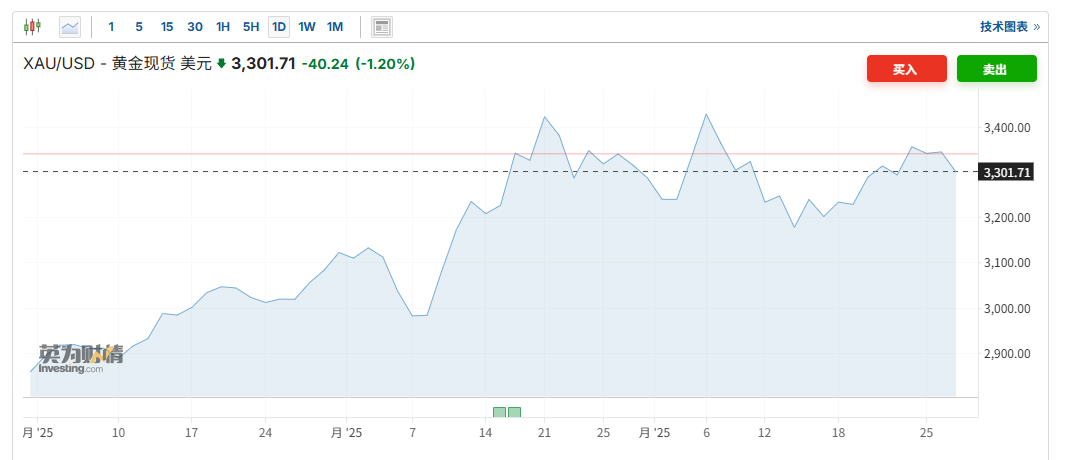This screenshot has width=1071, height=460.
Task: Click the first green event marker
Action: [499, 412]
